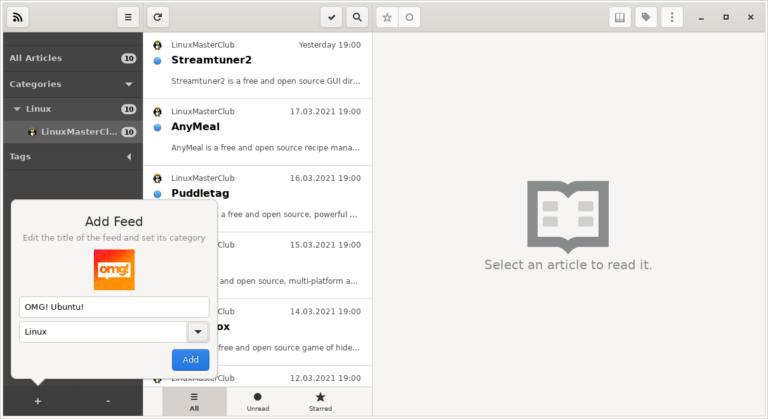Open the hamburger menu button

(x=128, y=18)
